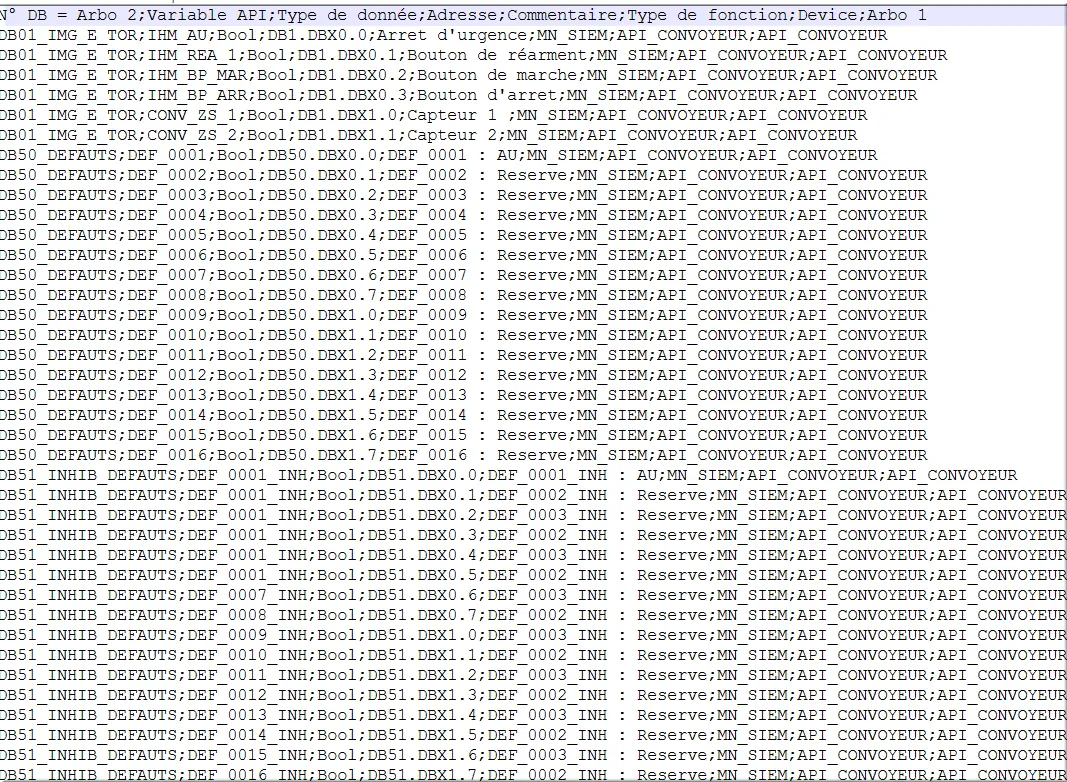Click the "Device" header word
The height and width of the screenshot is (782, 1067).
click(827, 15)
